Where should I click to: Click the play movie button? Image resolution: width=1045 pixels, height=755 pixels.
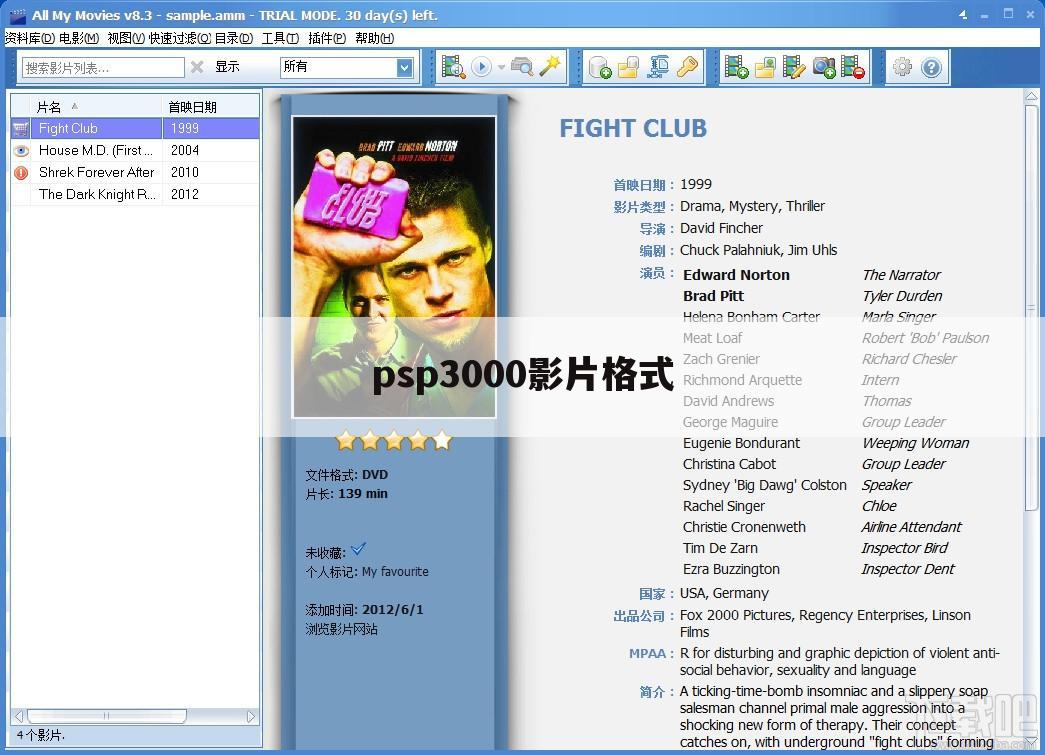point(481,67)
